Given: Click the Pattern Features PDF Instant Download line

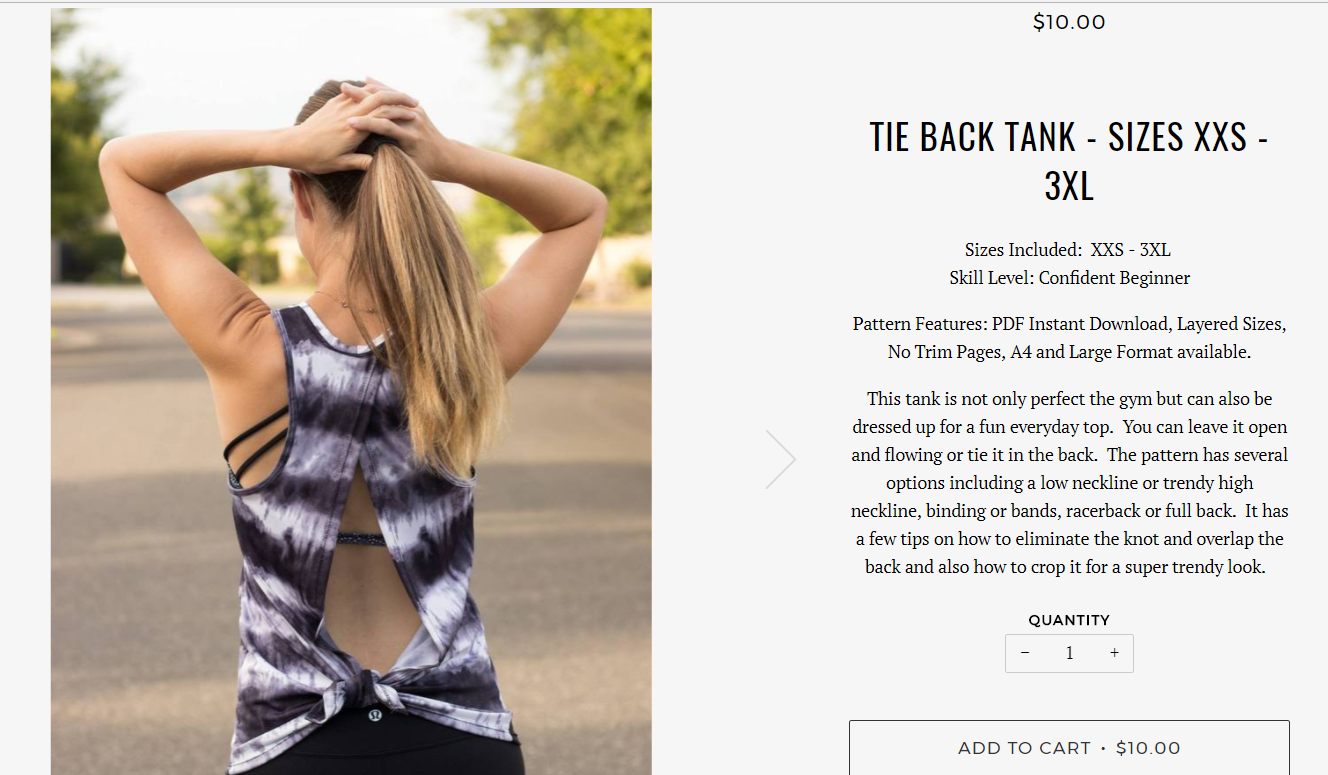Looking at the screenshot, I should [1069, 324].
